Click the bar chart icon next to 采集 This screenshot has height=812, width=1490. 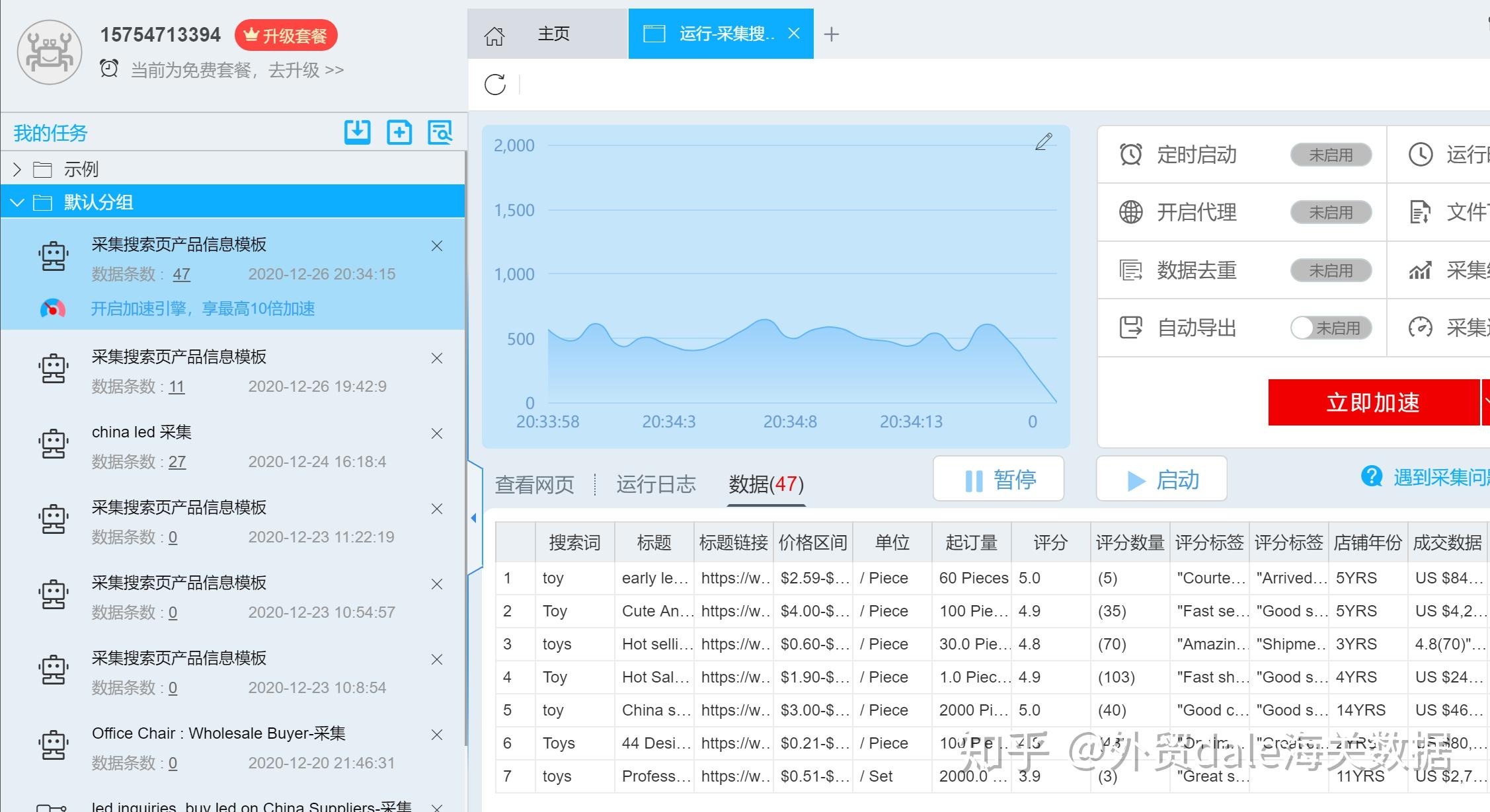click(x=1421, y=270)
